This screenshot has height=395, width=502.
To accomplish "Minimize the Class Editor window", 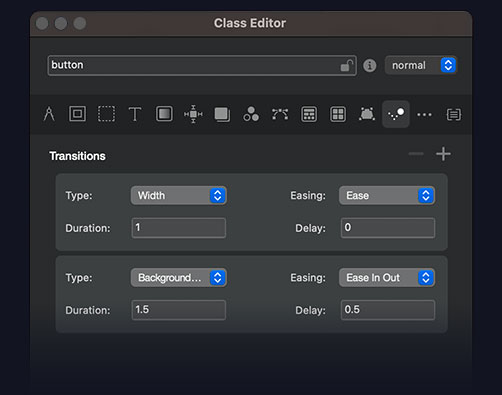I will [x=61, y=23].
